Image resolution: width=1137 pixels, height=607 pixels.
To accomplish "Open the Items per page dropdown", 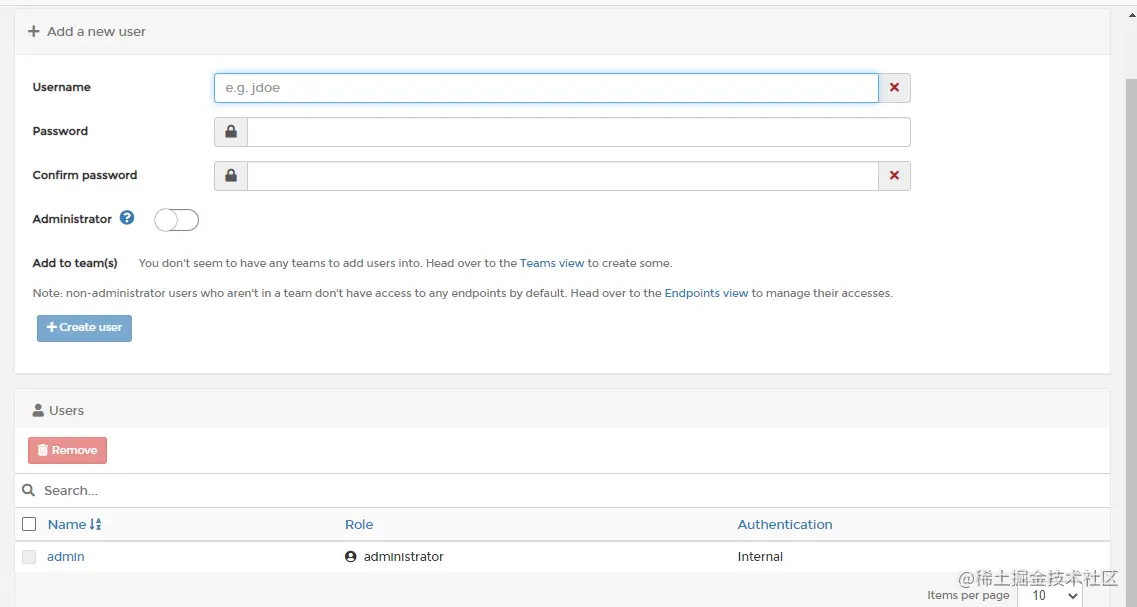I will point(1049,595).
